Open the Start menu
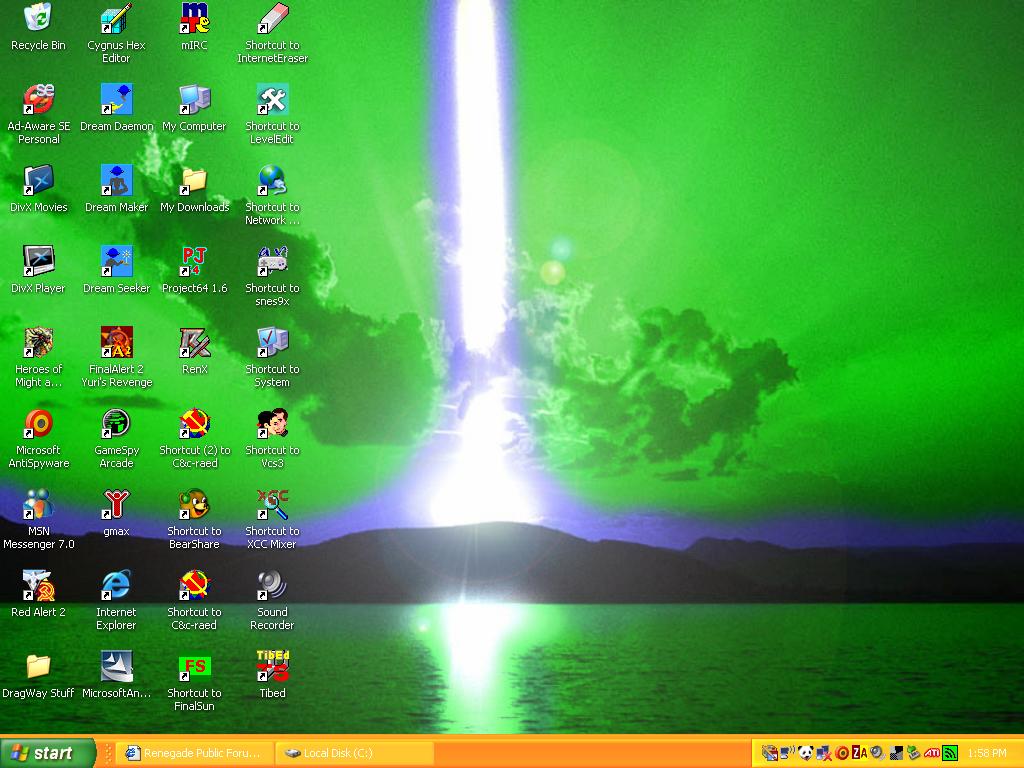This screenshot has height=768, width=1024. (47, 753)
